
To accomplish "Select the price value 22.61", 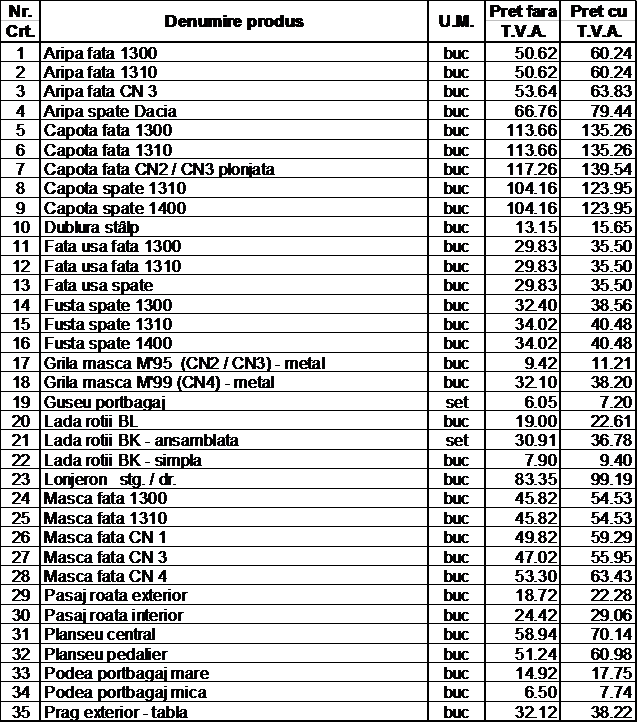I will tap(611, 421).
